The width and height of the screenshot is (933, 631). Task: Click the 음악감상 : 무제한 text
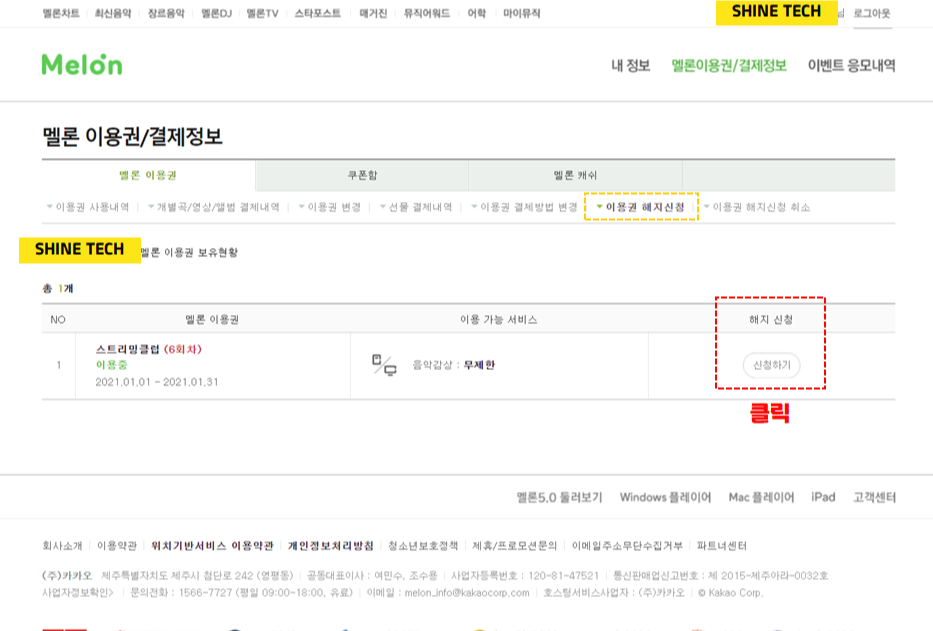pos(454,365)
